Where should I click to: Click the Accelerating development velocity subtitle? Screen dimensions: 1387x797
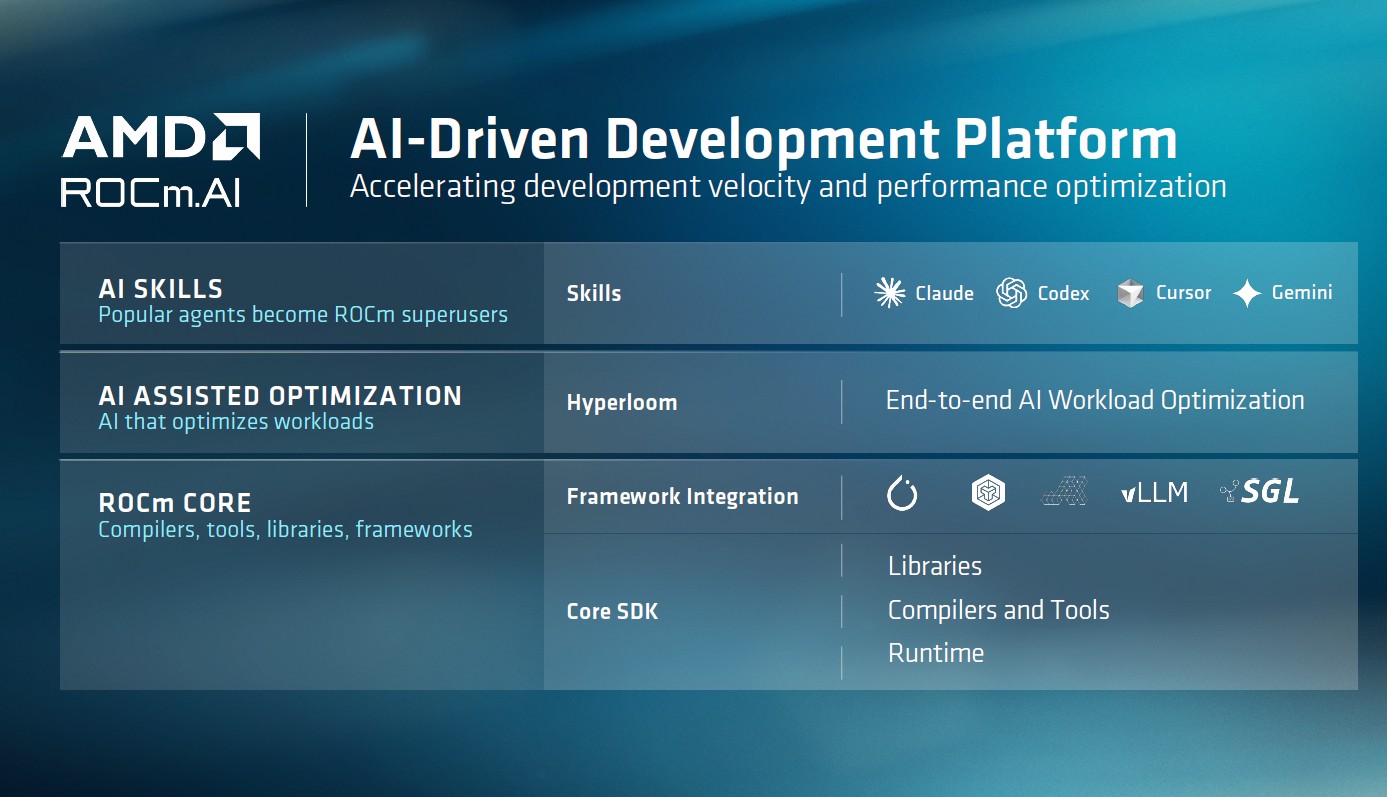click(x=788, y=187)
